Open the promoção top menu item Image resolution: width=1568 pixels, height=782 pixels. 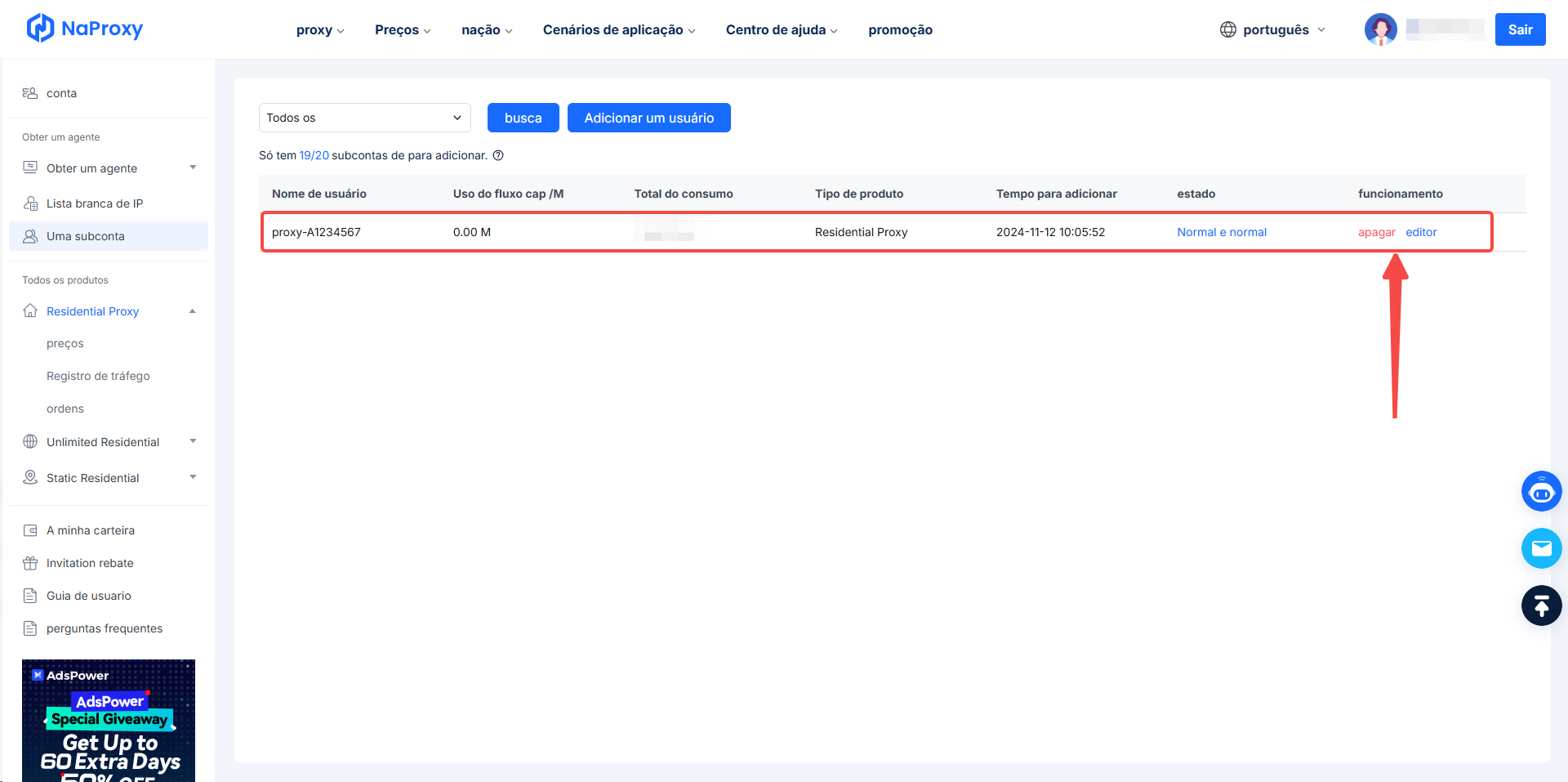(x=900, y=30)
